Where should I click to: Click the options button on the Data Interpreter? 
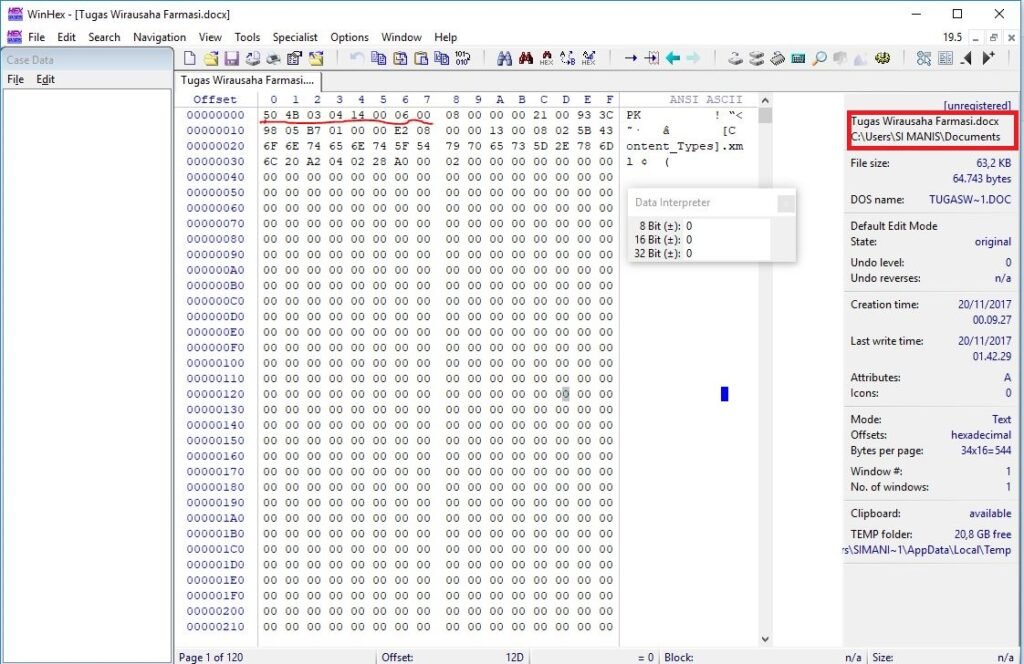point(785,202)
